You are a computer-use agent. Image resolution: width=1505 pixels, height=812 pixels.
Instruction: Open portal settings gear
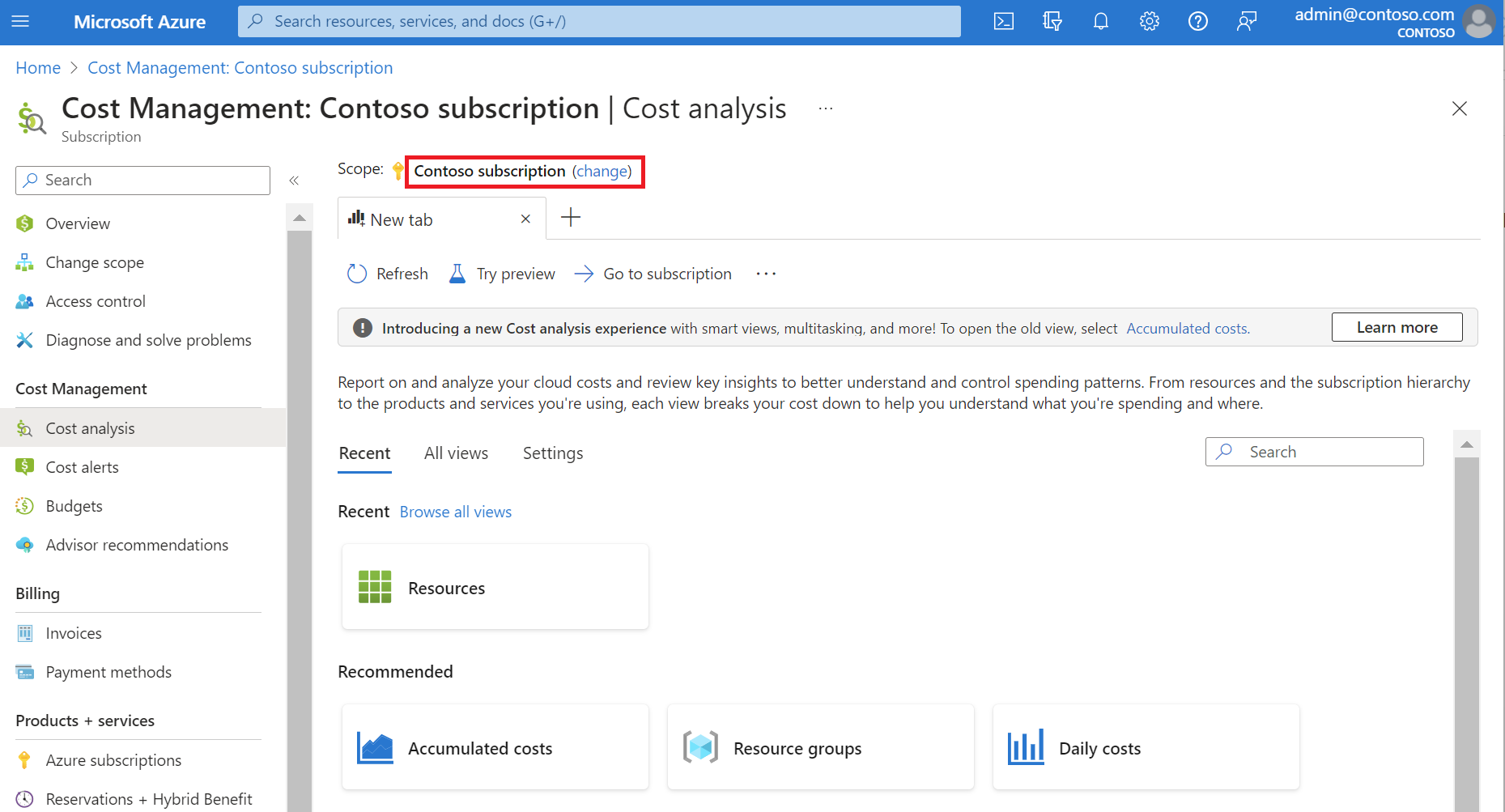tap(1150, 22)
